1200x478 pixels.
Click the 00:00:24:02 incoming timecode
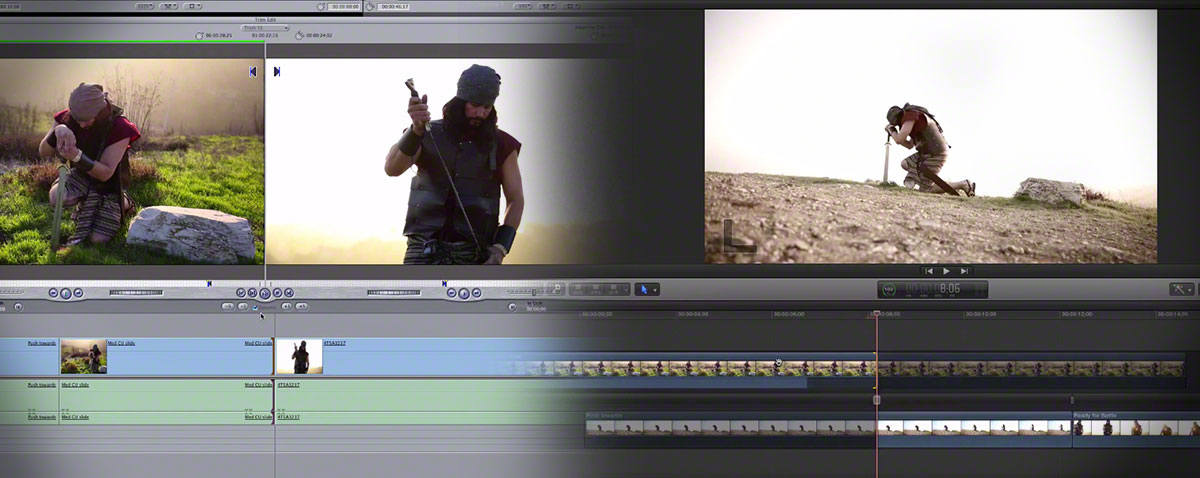[319, 35]
